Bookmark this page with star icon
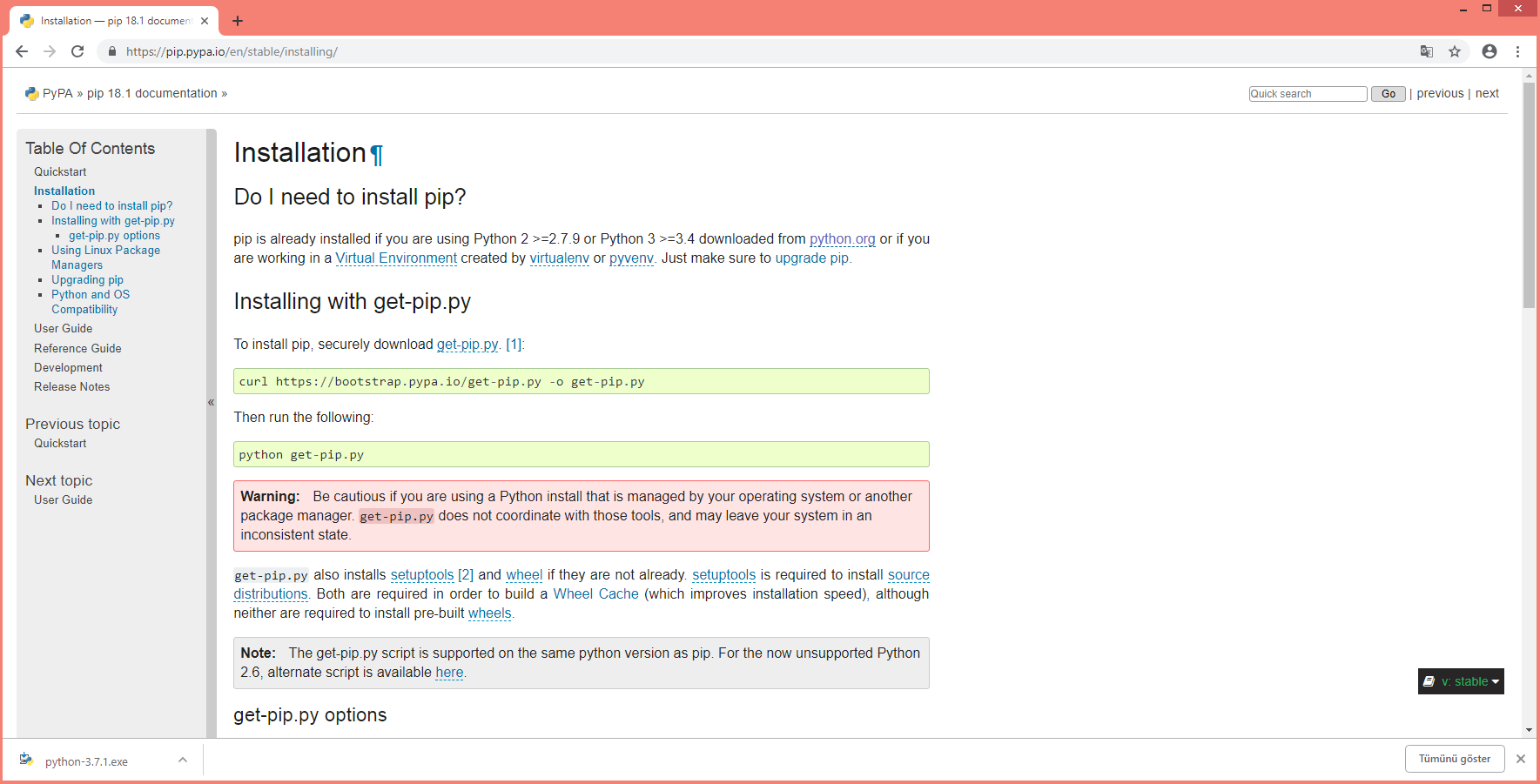The height and width of the screenshot is (784, 1540). (x=1455, y=51)
